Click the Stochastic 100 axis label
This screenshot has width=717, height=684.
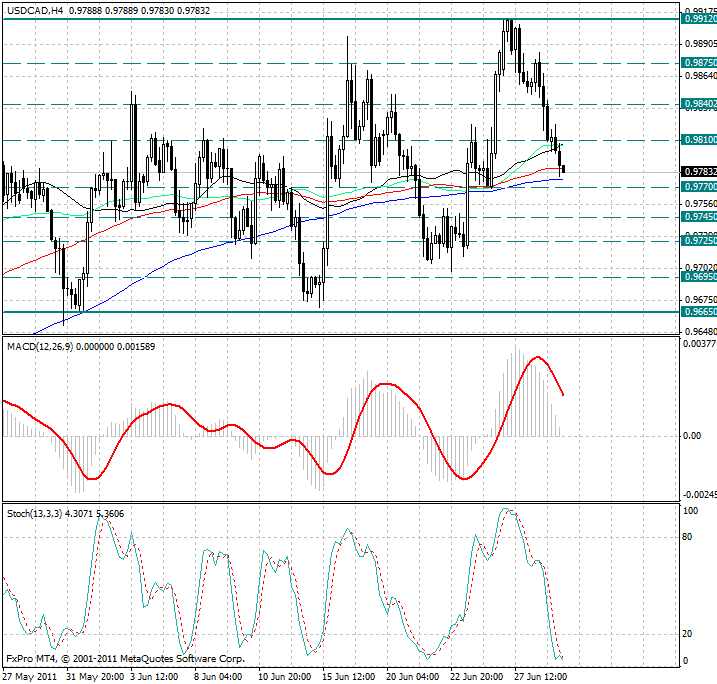pyautogui.click(x=690, y=511)
